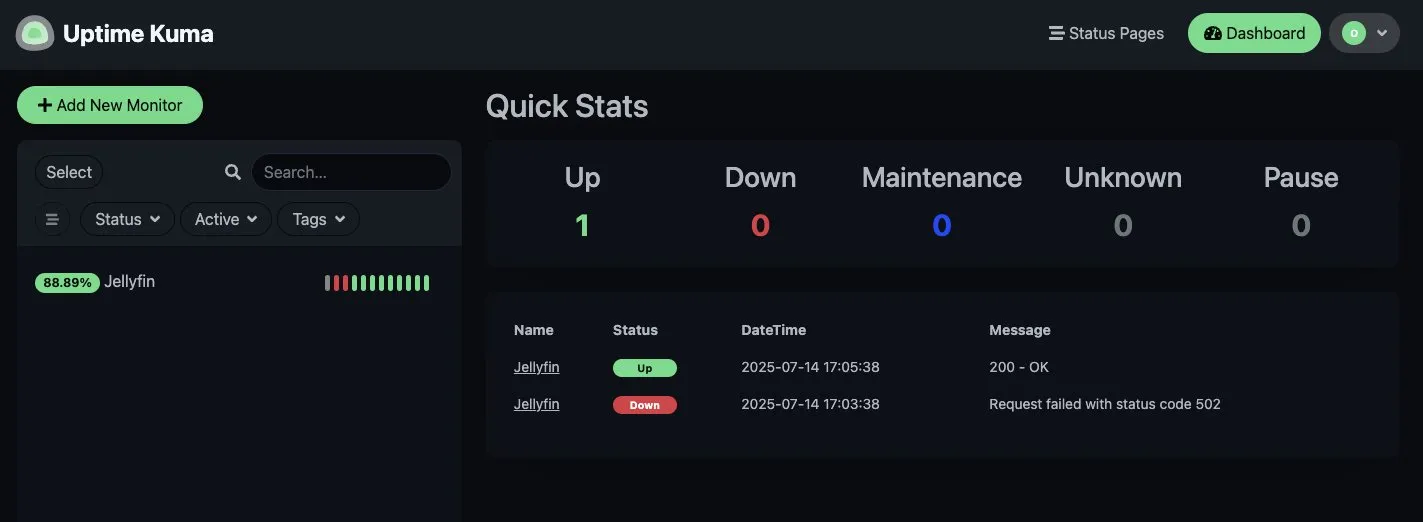Open Jellyfin link in the Down row

click(537, 404)
